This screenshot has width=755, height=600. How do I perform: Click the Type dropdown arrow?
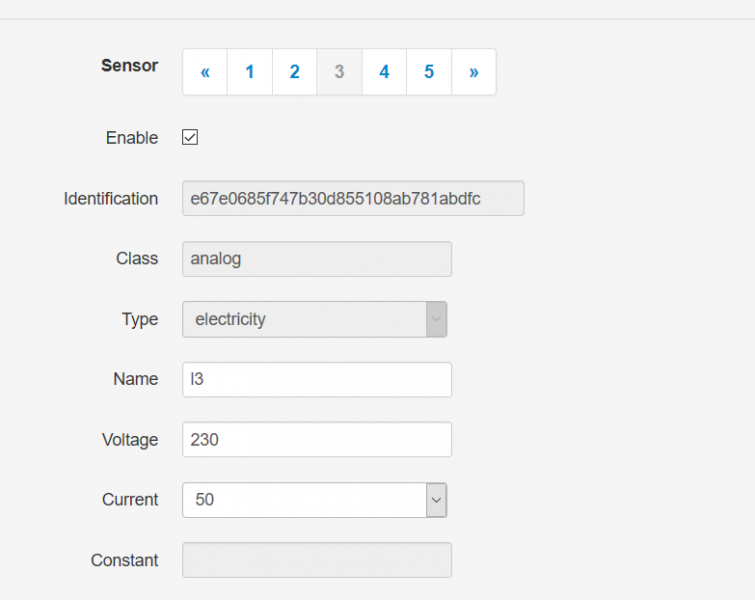pyautogui.click(x=436, y=320)
